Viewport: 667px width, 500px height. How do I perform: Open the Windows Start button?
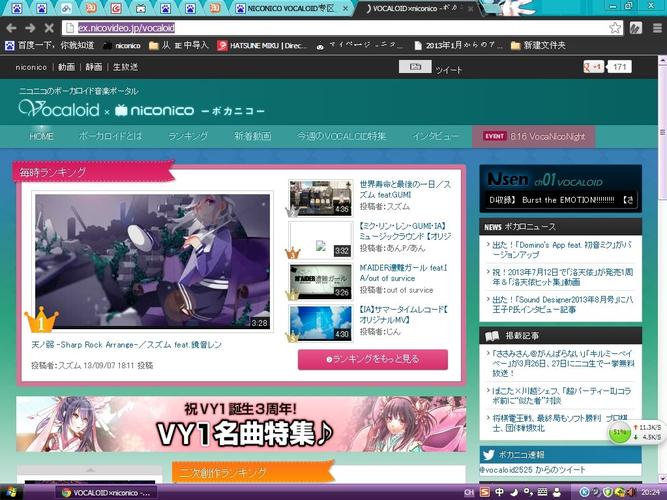pyautogui.click(x=11, y=492)
